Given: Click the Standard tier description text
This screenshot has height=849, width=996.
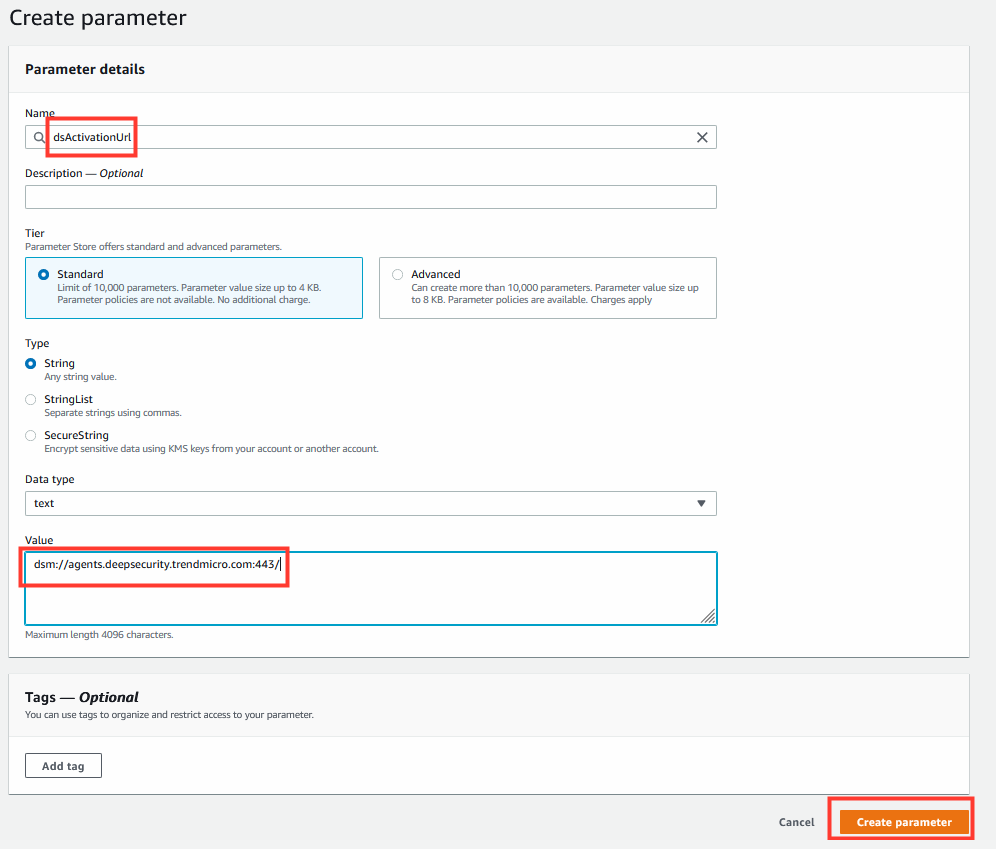Looking at the screenshot, I should click(189, 293).
